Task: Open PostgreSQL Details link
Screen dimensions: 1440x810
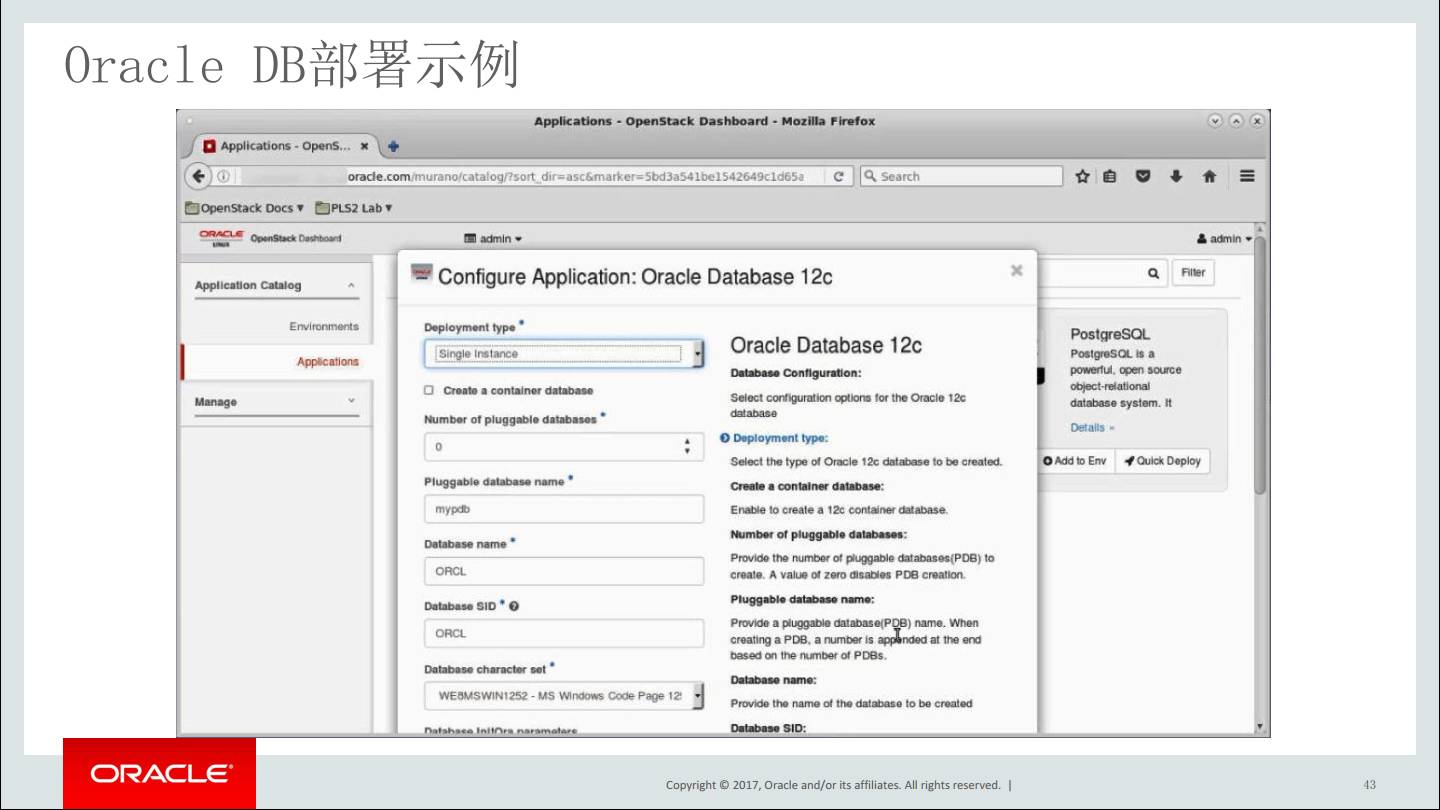Action: pyautogui.click(x=1092, y=428)
